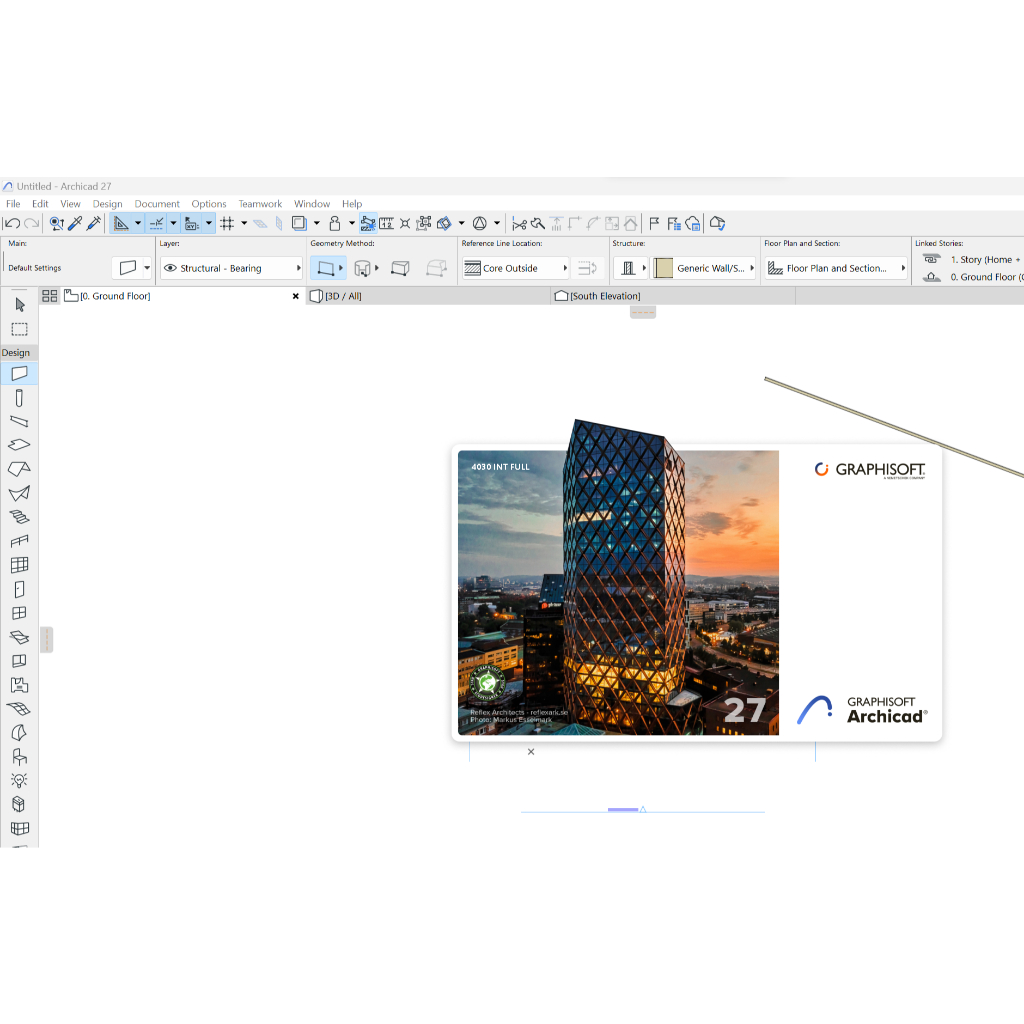Open Floor Plan and Section dropdown
The width and height of the screenshot is (1024, 1024).
(903, 268)
